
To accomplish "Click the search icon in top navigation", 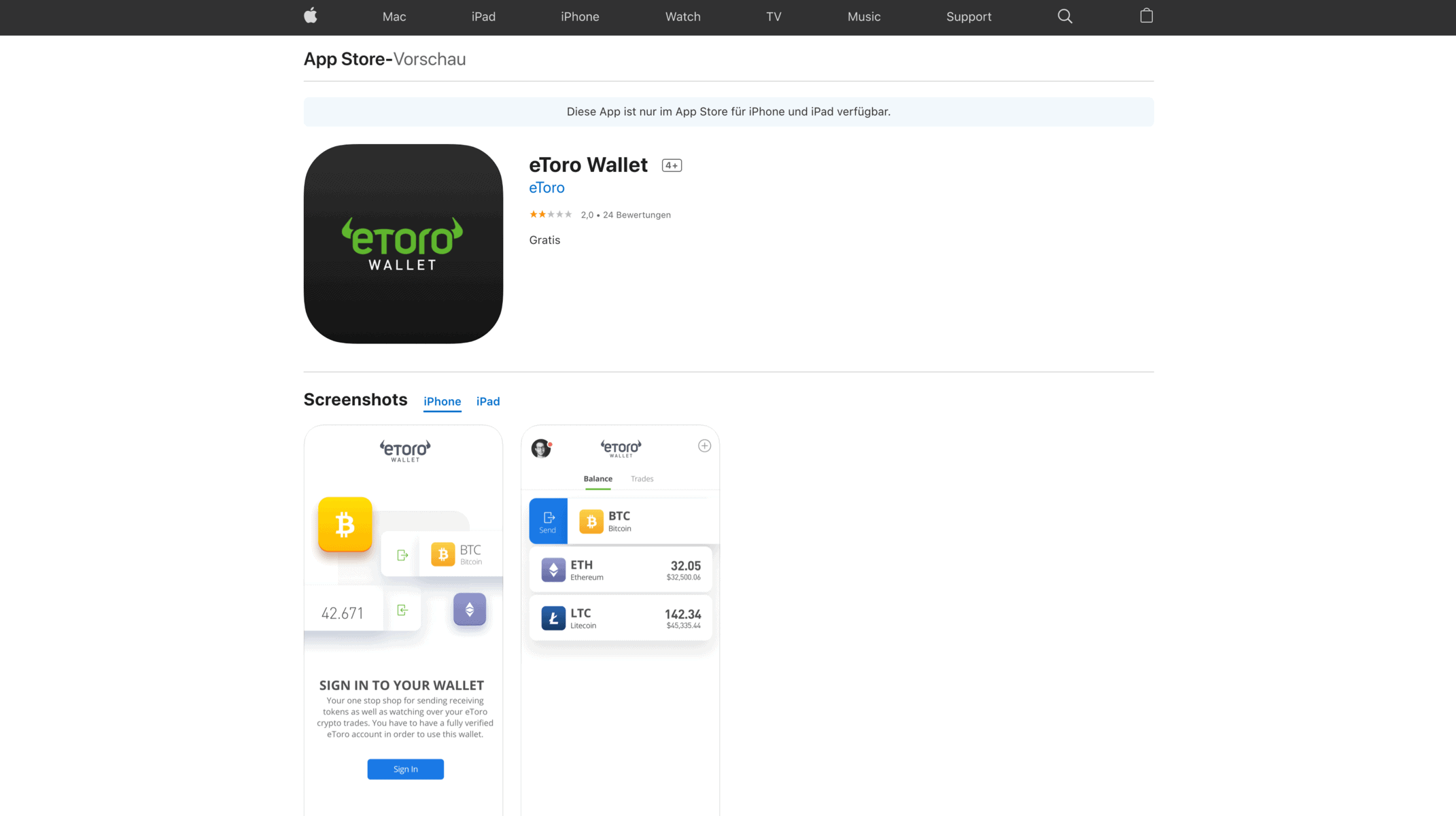I will [x=1065, y=16].
